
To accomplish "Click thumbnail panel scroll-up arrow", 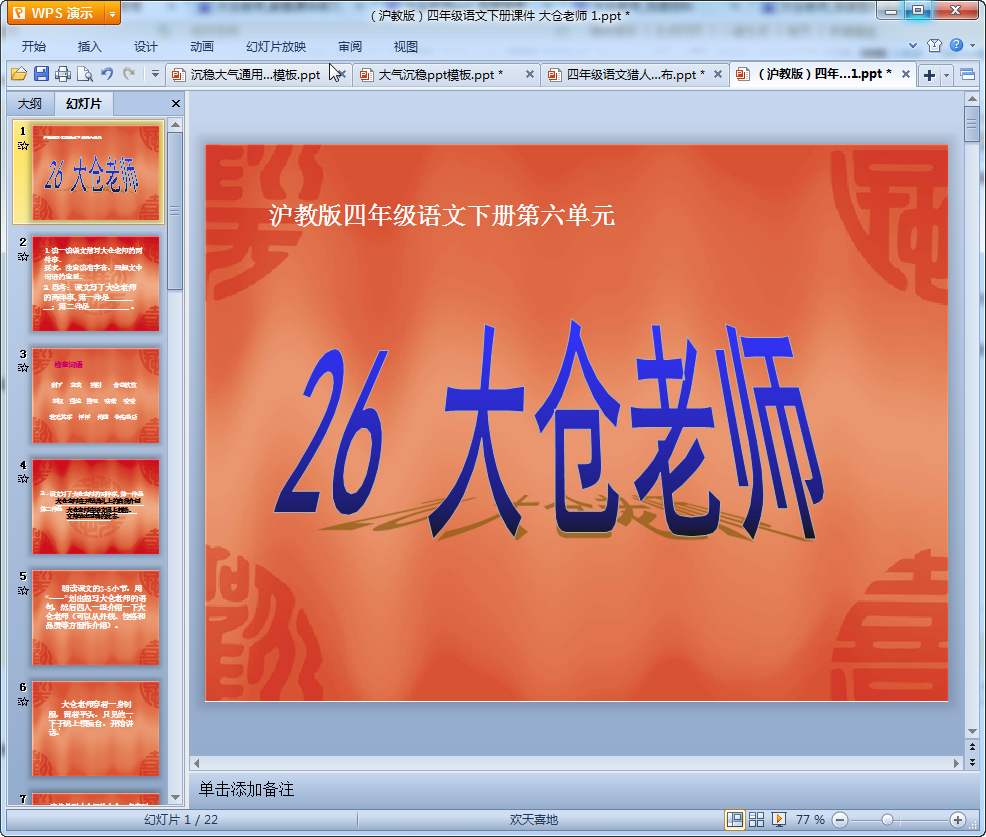I will click(x=175, y=125).
